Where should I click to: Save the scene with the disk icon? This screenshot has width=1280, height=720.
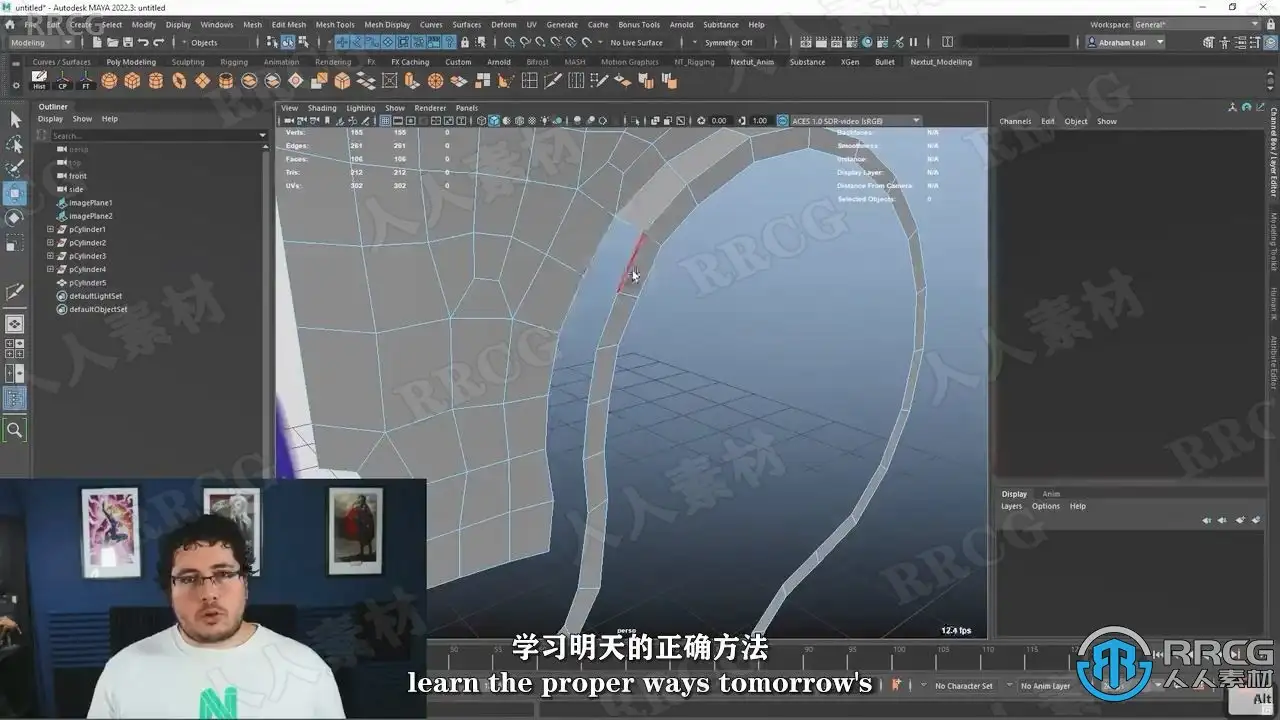click(127, 42)
